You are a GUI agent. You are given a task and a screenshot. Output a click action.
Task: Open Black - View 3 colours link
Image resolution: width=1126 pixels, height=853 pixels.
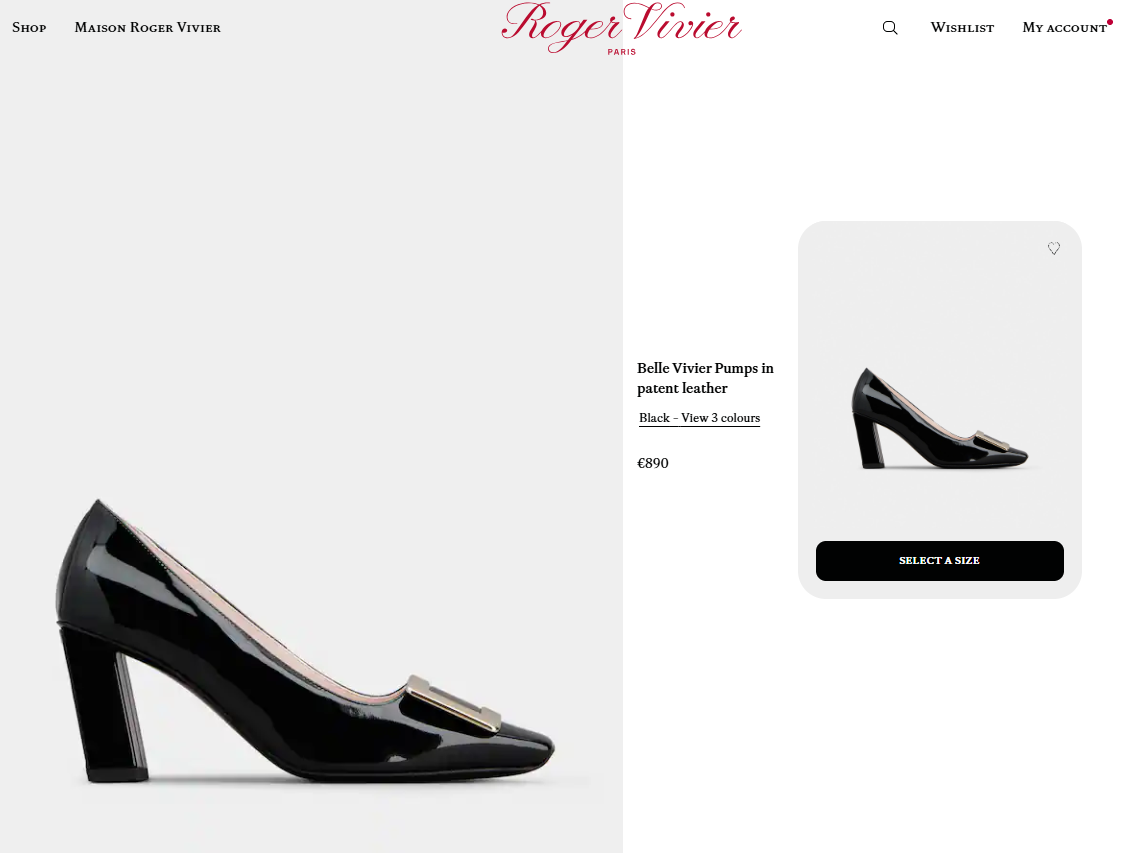point(699,418)
